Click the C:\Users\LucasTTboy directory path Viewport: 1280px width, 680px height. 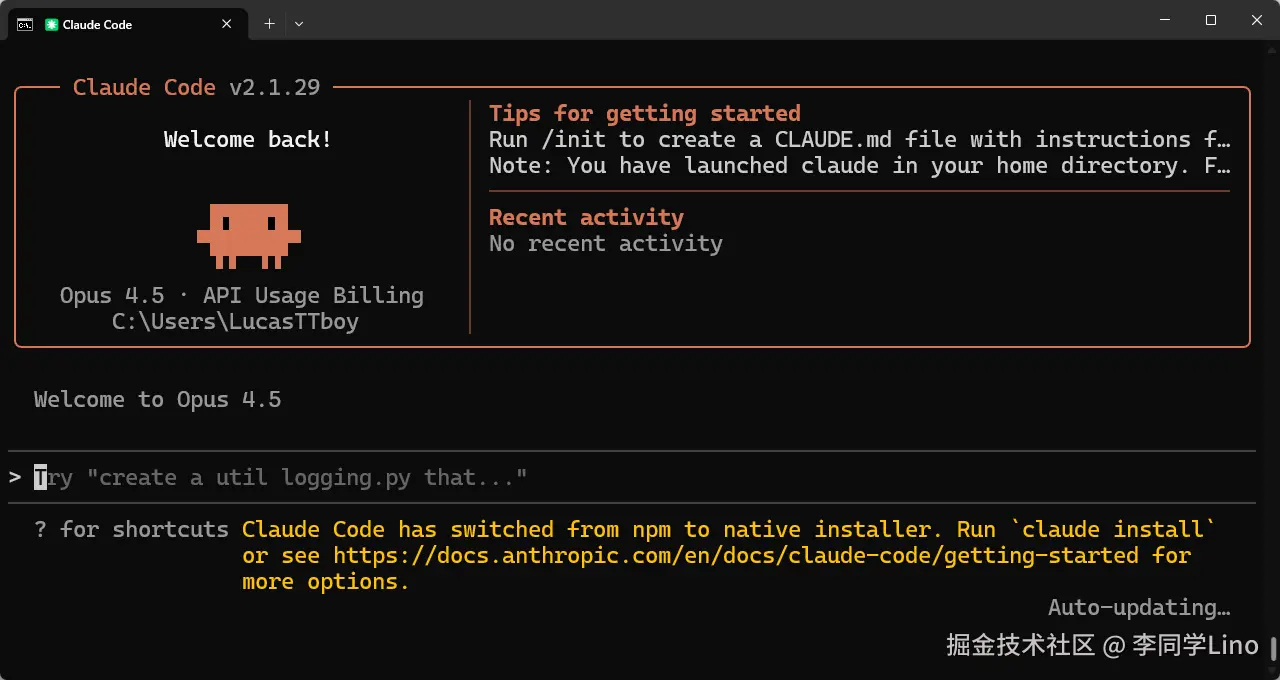[x=235, y=321]
